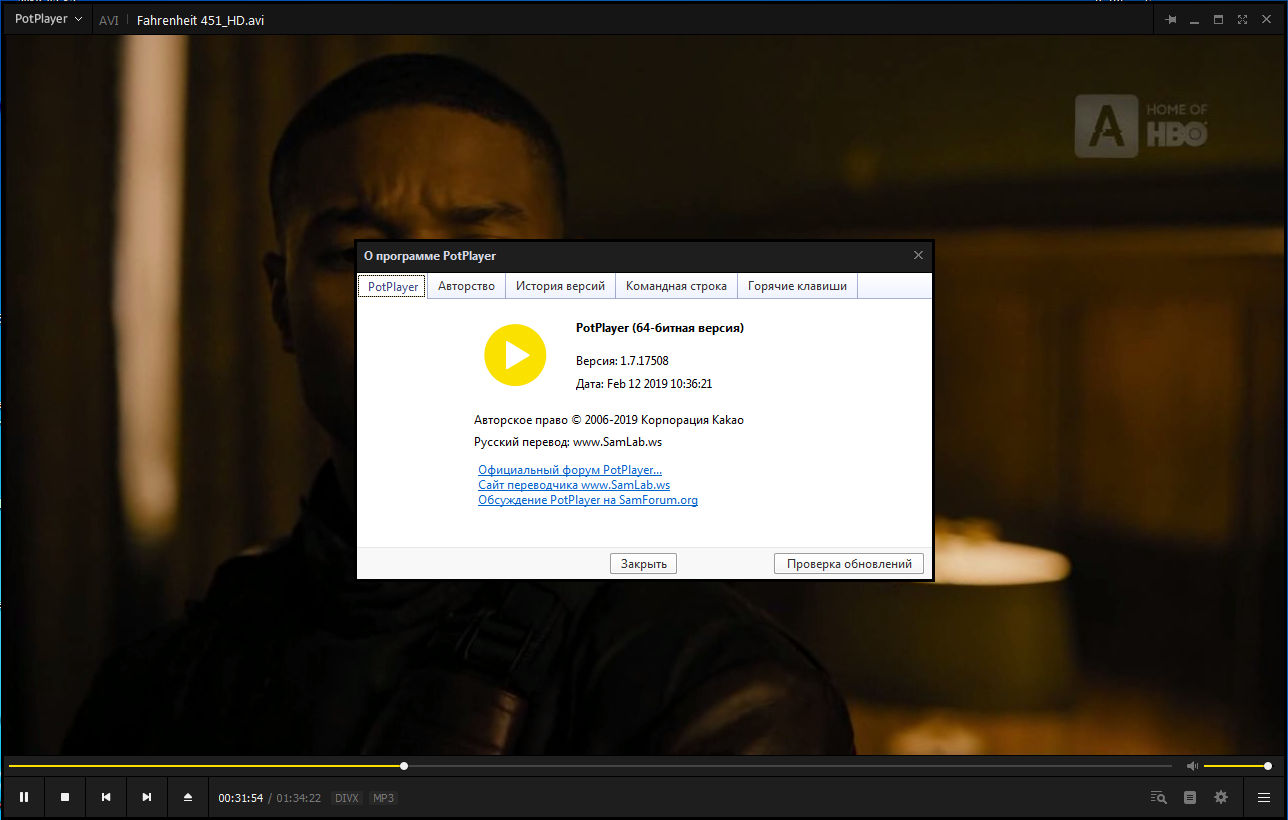Skip to the previous file
1288x820 pixels.
[106, 797]
